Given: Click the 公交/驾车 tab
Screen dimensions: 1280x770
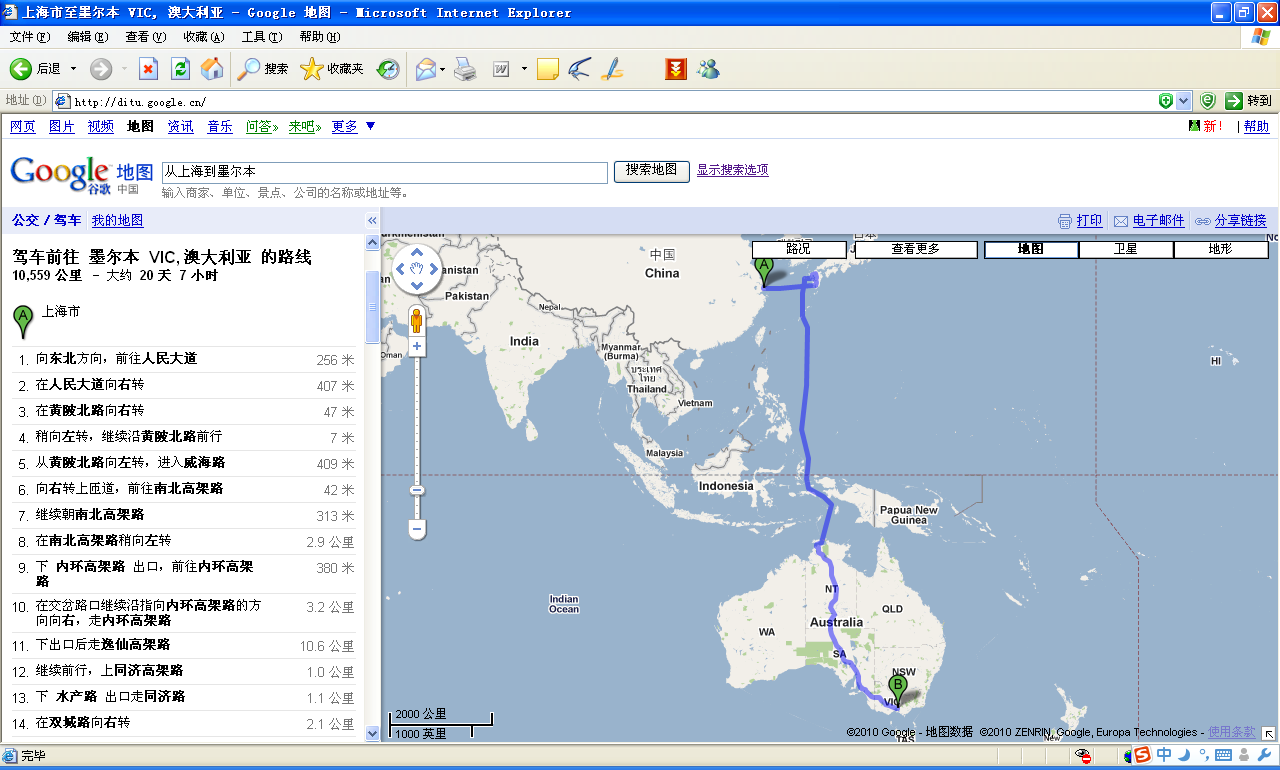Looking at the screenshot, I should point(47,221).
